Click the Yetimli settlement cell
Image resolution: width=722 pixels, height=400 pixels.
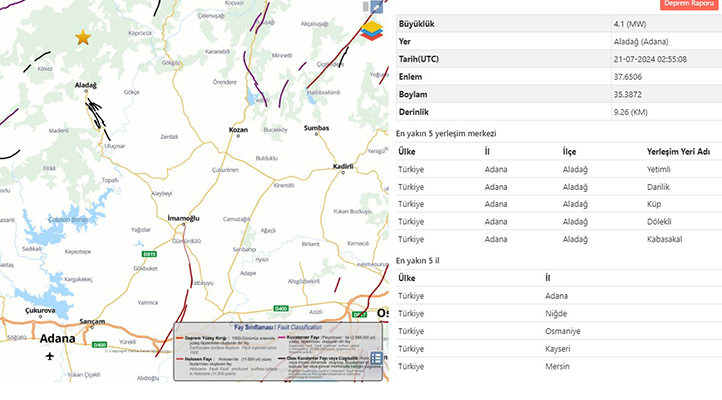pos(658,169)
